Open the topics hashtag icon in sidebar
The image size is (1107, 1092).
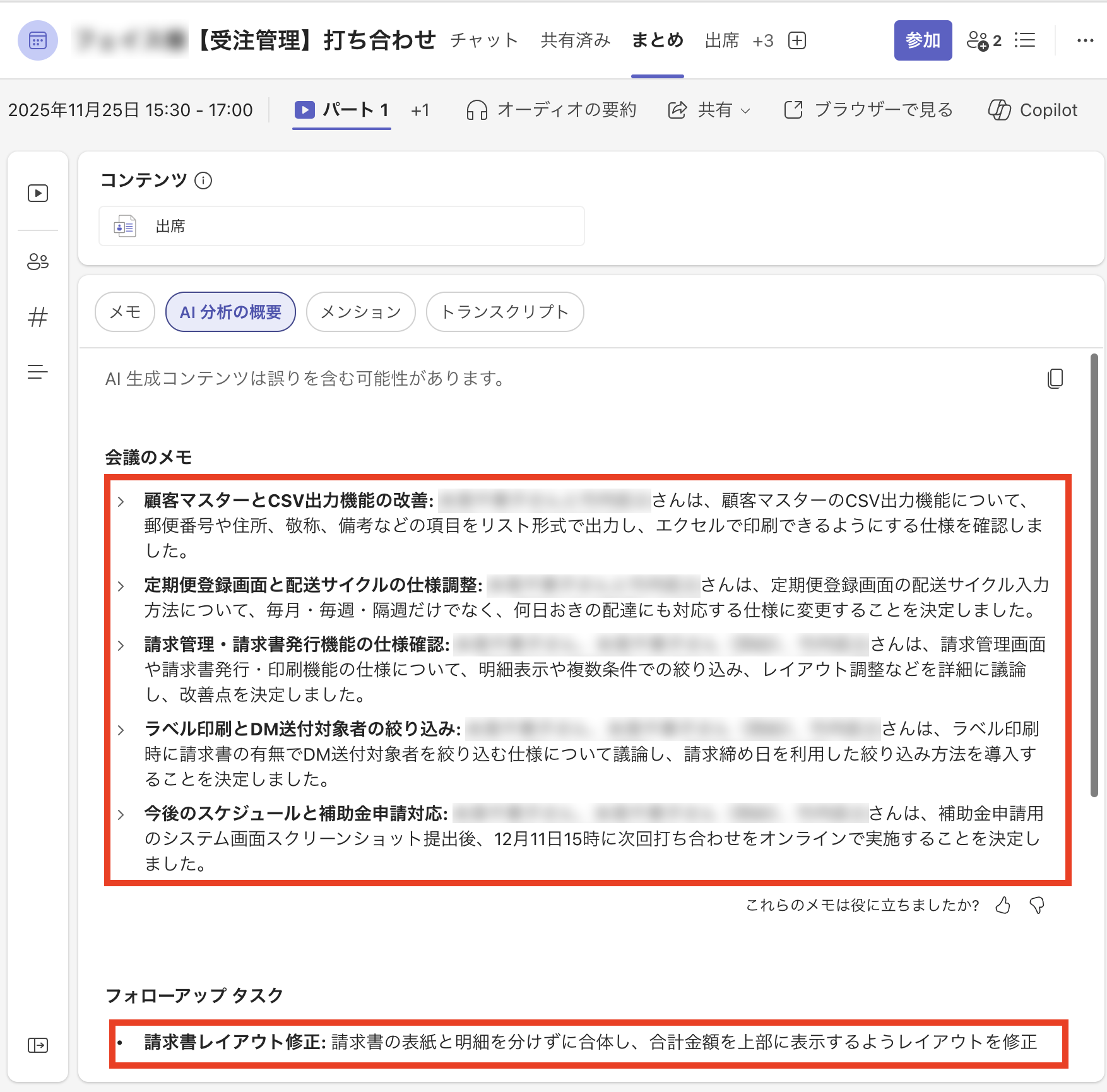38,317
